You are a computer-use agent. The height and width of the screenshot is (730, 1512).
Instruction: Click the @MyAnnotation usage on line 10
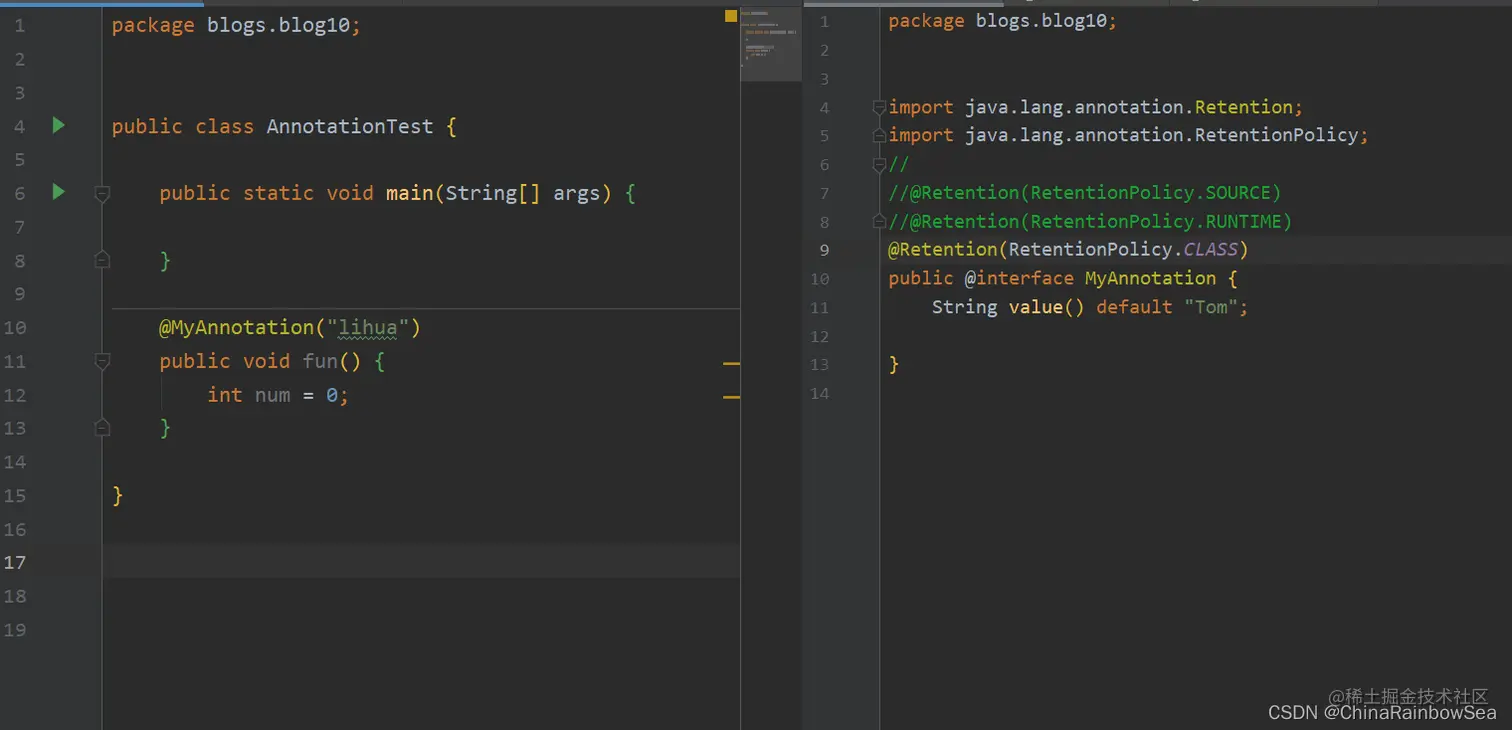[236, 327]
